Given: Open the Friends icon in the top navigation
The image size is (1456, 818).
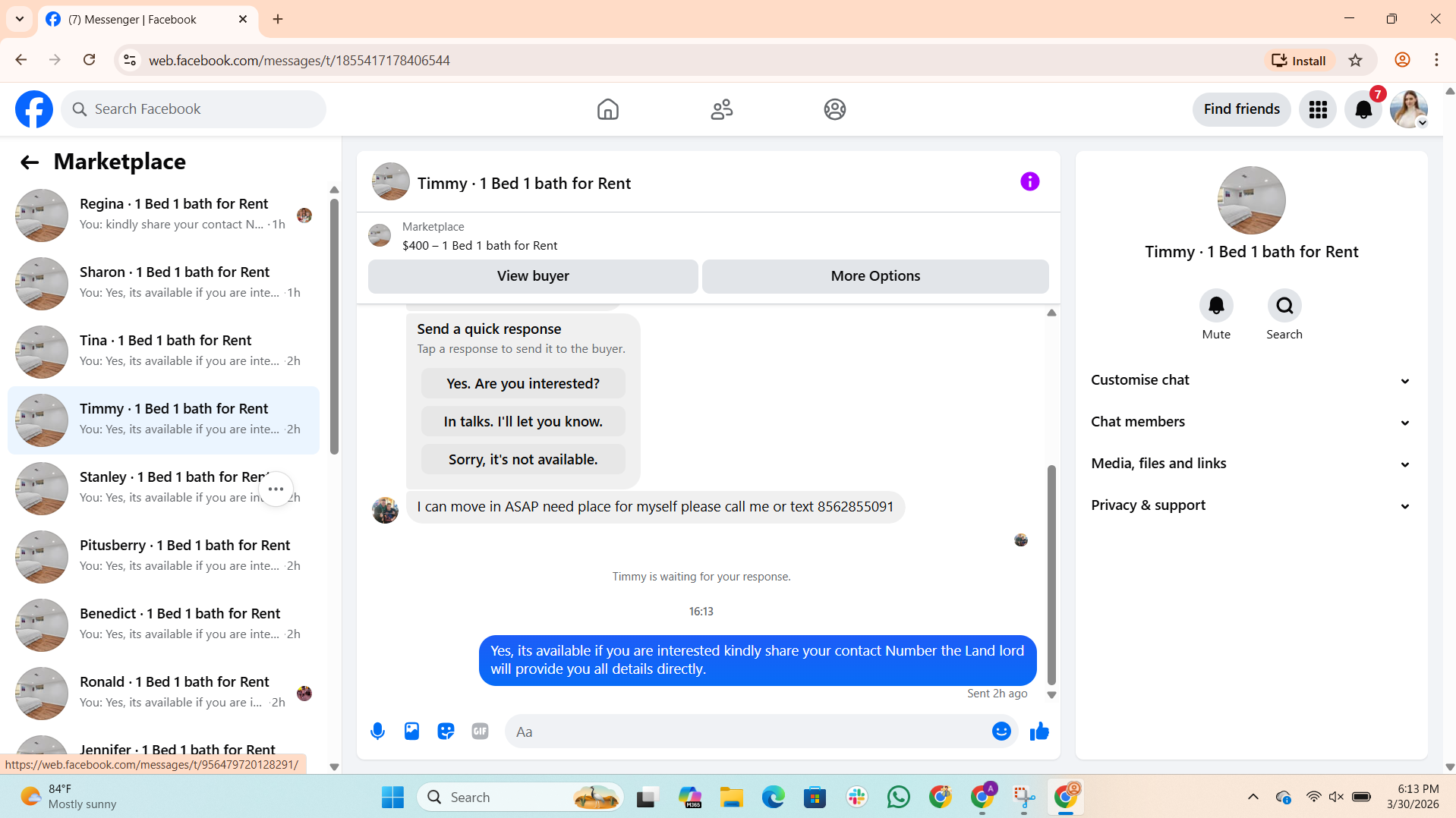Looking at the screenshot, I should (721, 109).
